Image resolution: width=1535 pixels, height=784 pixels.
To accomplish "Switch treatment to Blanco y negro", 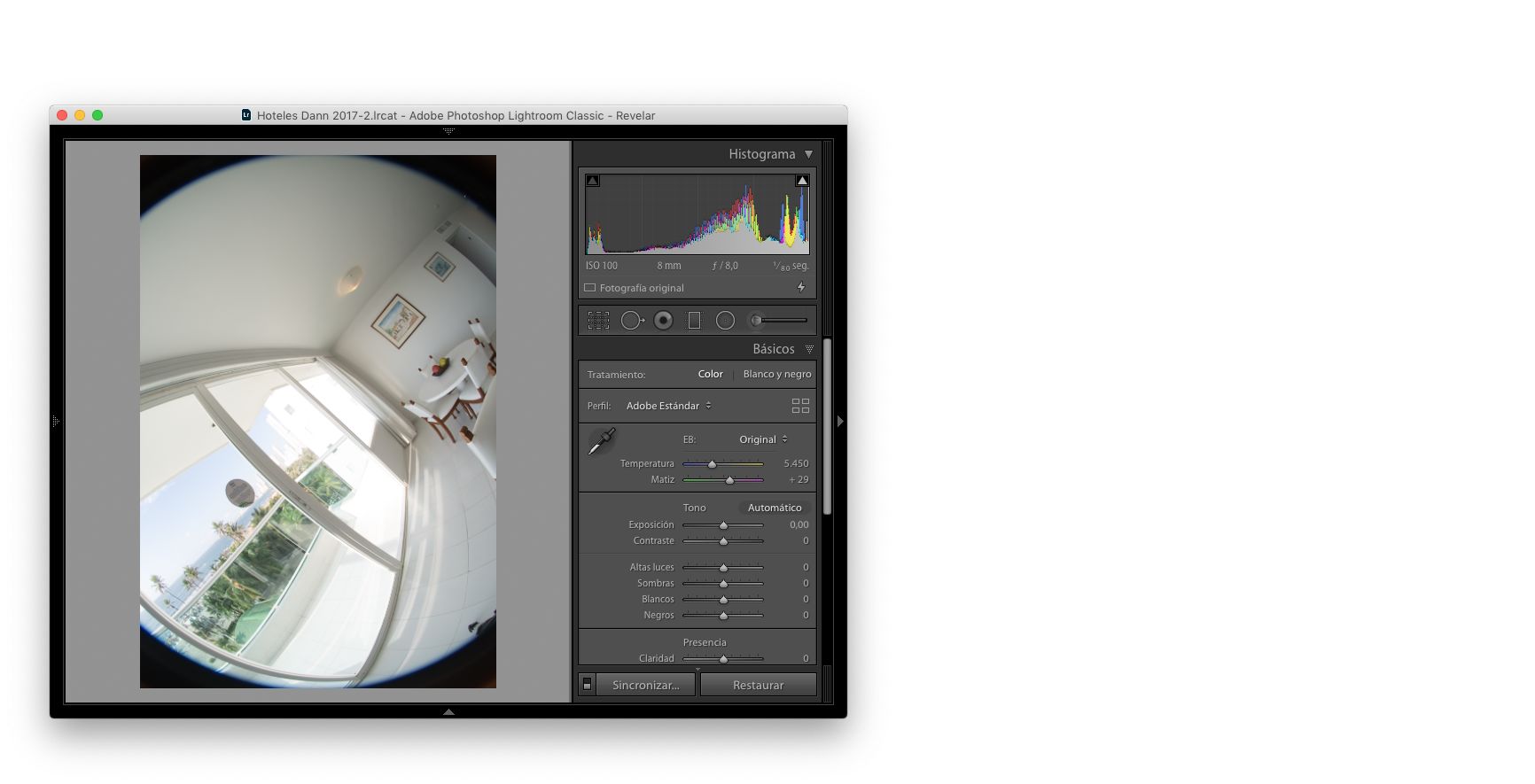I will 776,374.
